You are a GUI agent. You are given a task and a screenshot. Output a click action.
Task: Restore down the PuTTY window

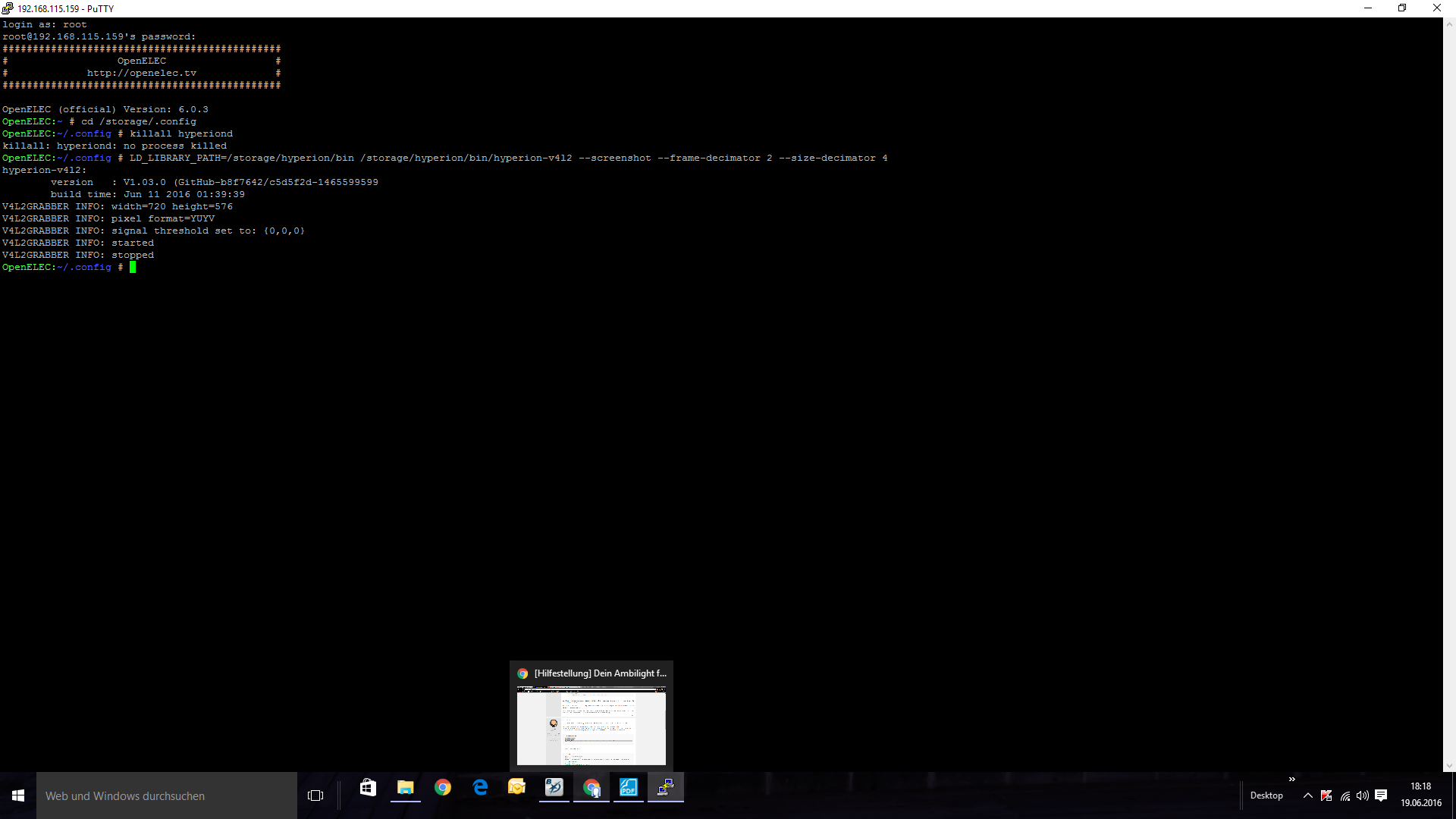1402,8
